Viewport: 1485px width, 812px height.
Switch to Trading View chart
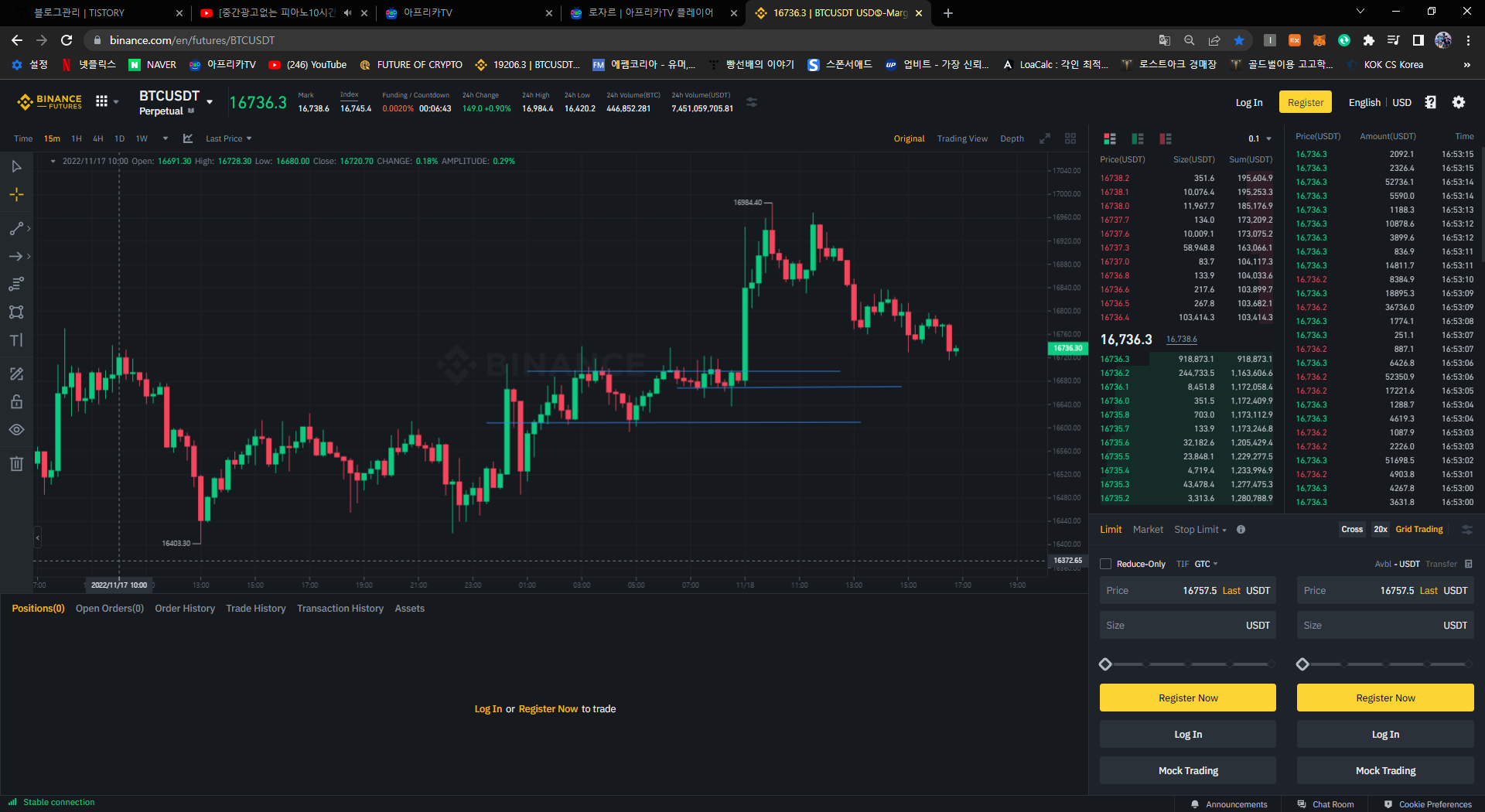(962, 138)
